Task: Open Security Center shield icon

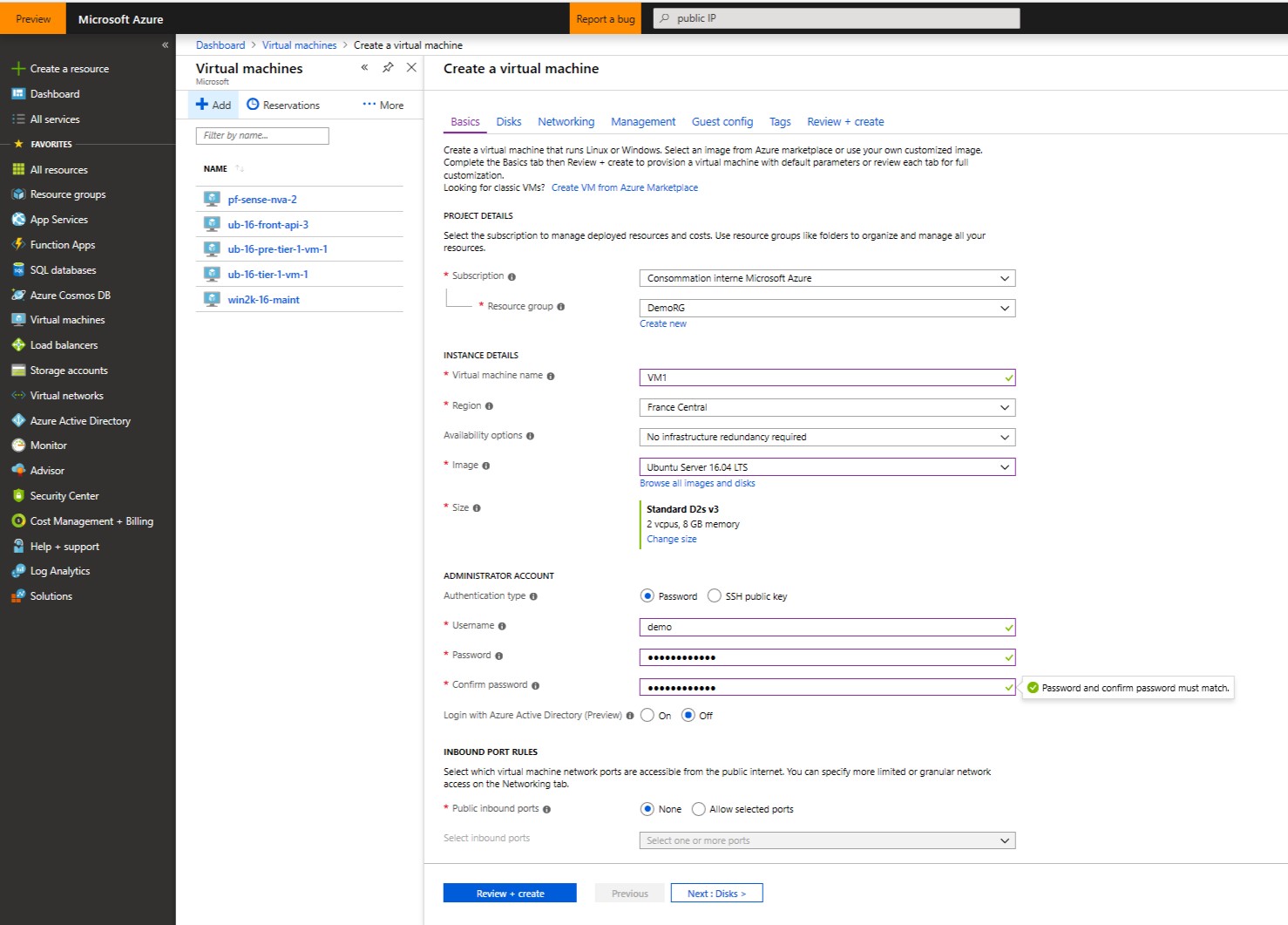Action: click(x=17, y=496)
